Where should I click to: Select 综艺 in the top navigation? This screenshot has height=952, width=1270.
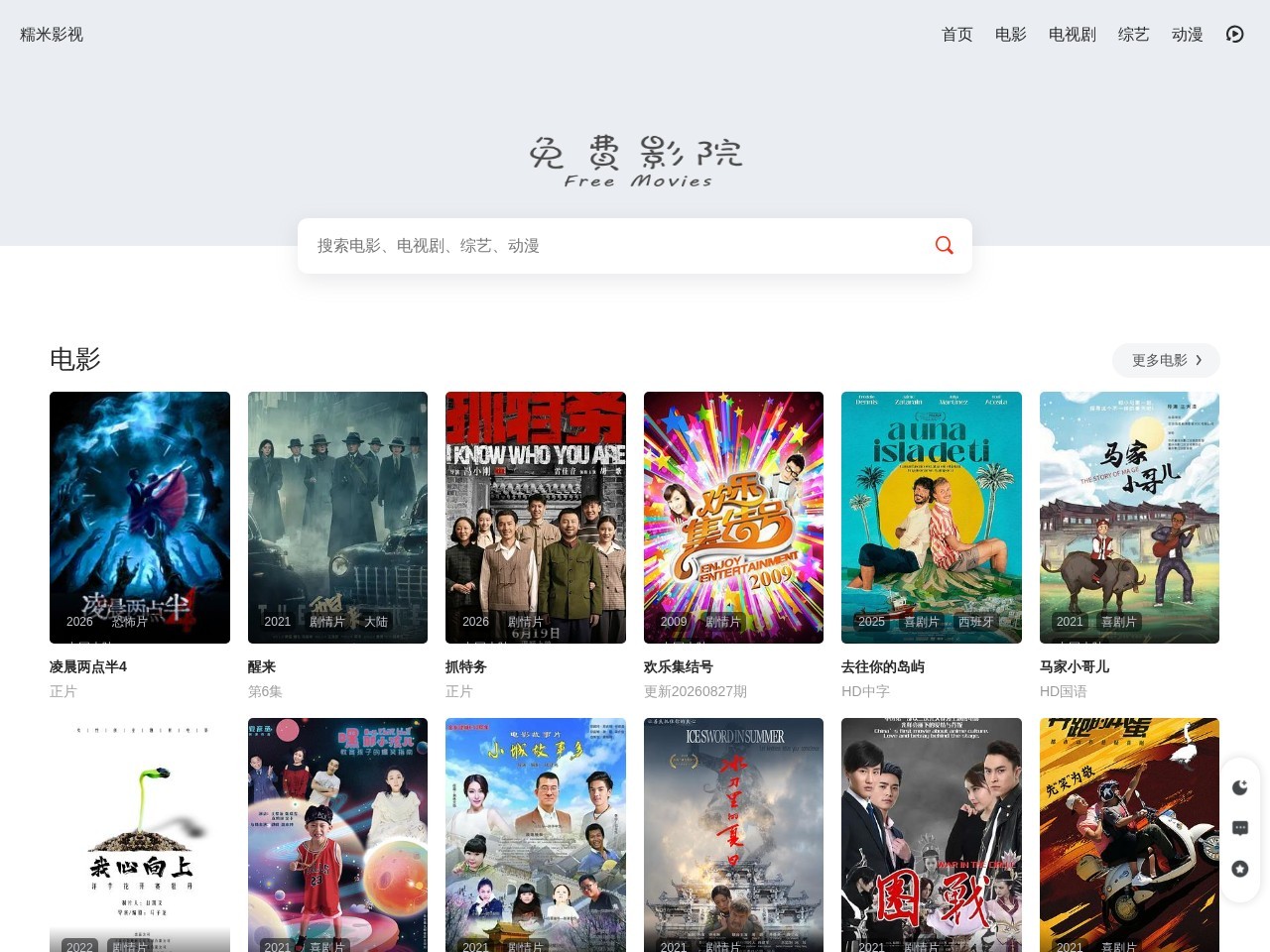(x=1134, y=35)
